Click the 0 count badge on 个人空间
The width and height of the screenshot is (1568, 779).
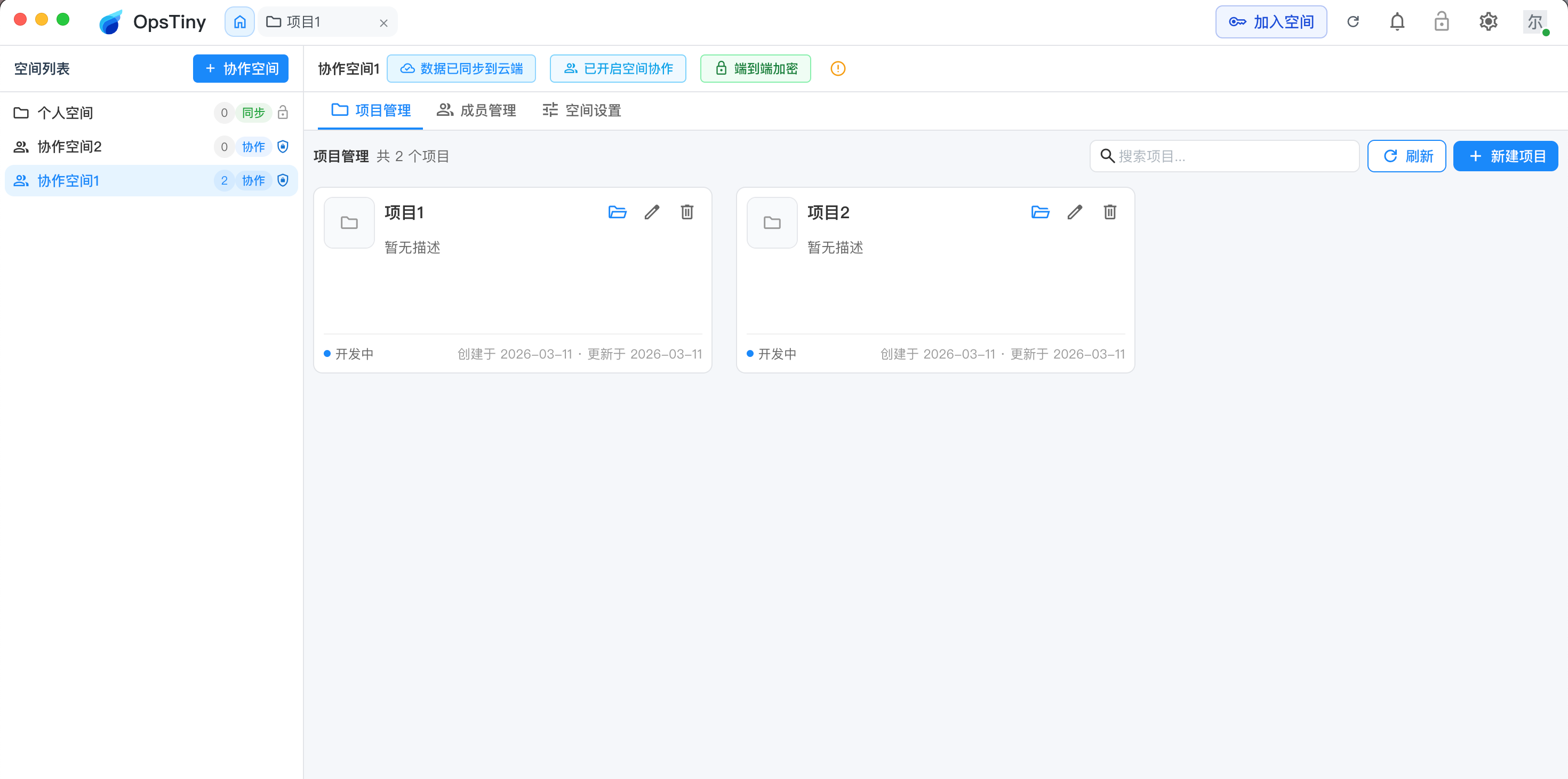tap(224, 113)
